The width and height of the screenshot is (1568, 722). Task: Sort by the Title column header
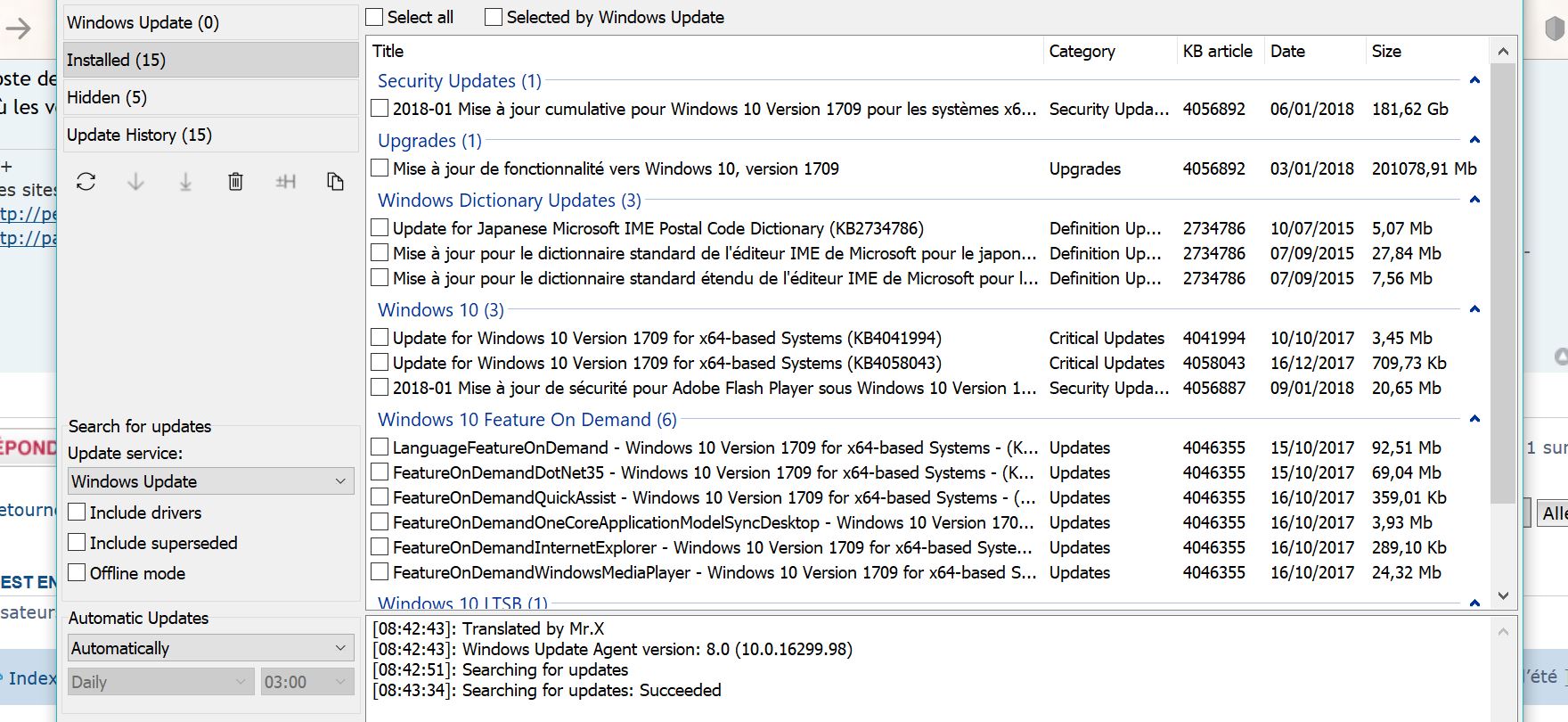click(x=704, y=51)
